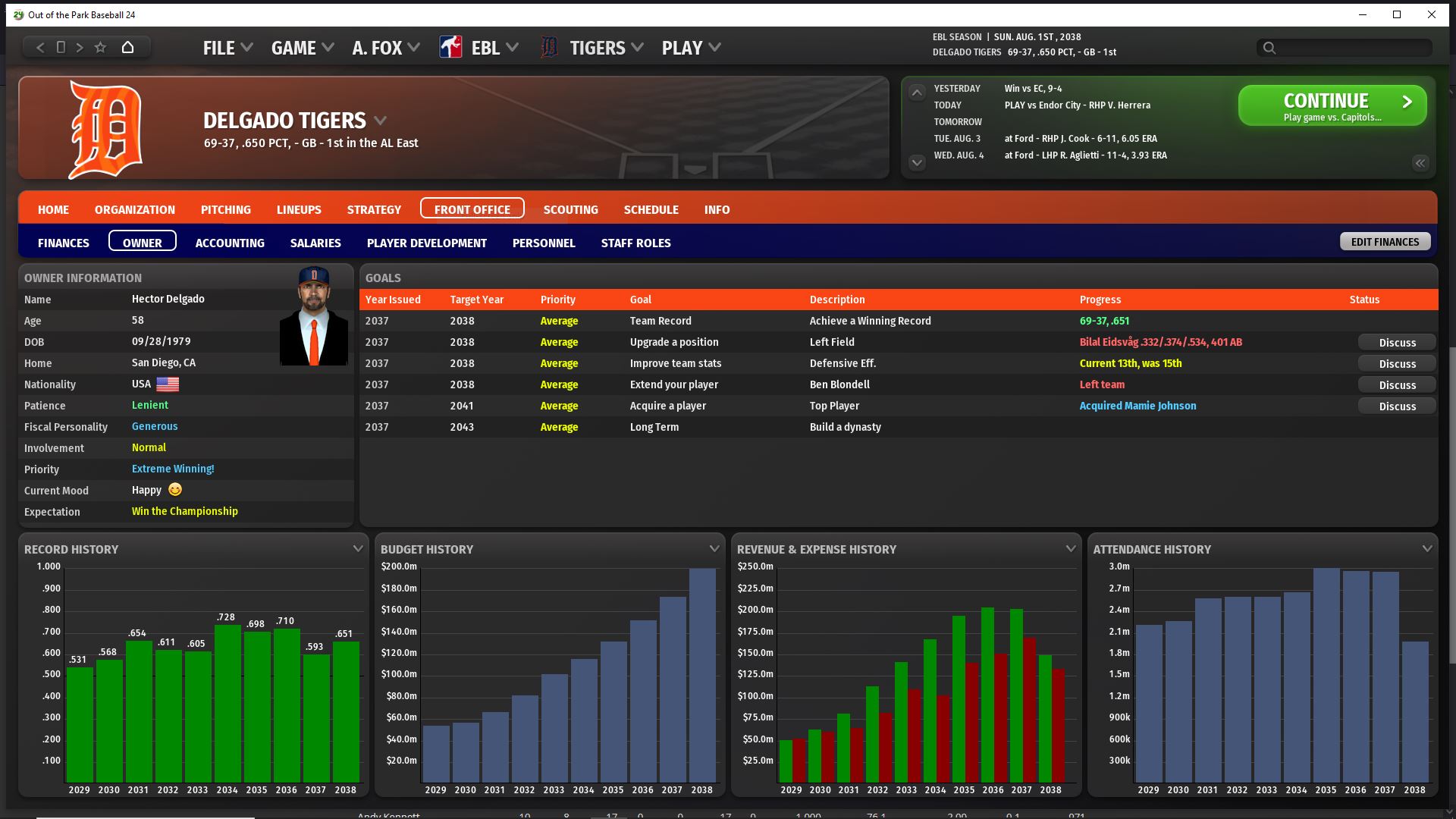Click the search magnifier icon
Screen dimensions: 1456x819
pyautogui.click(x=1269, y=48)
